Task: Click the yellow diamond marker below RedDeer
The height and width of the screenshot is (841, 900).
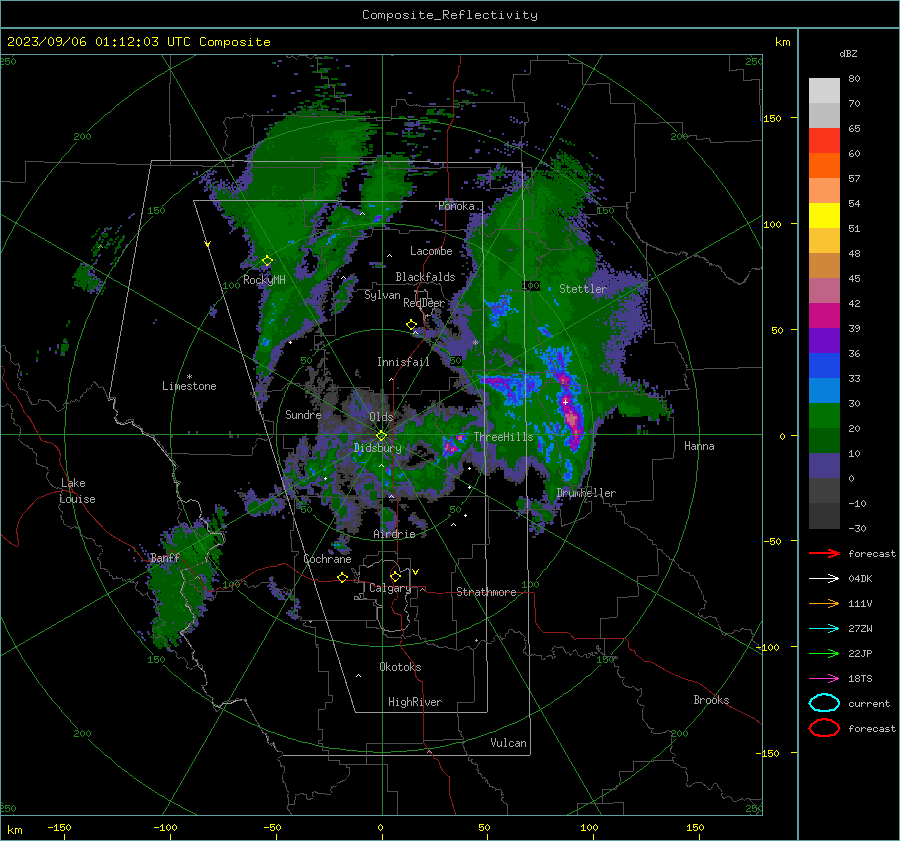Action: (412, 325)
